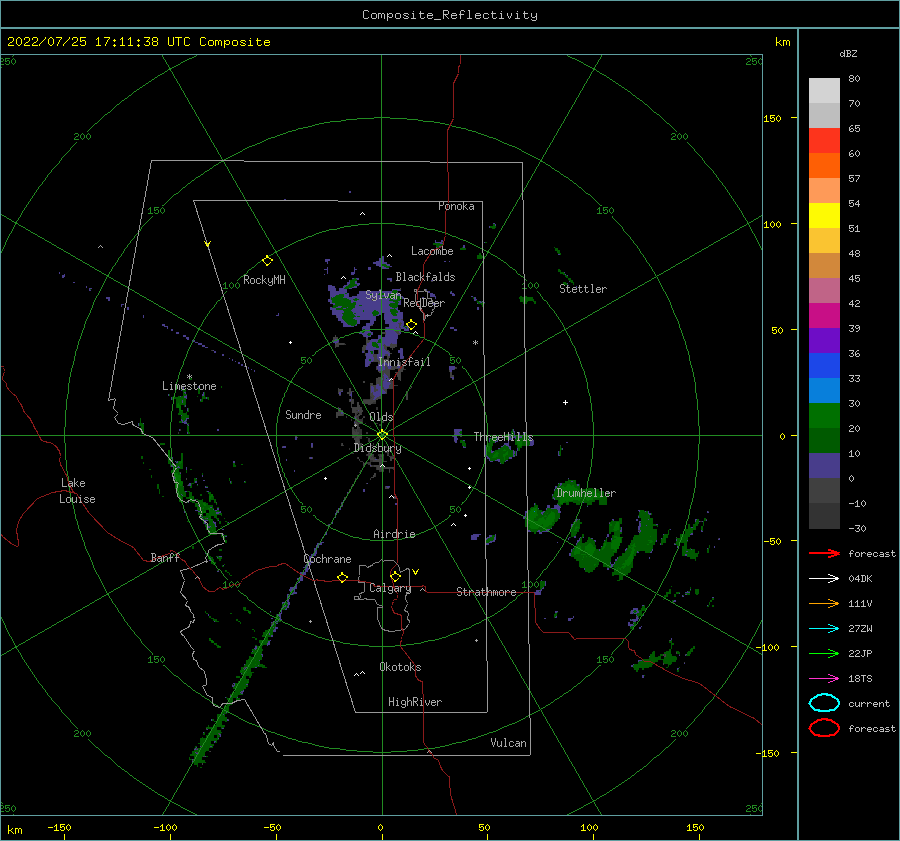
Task: Click the magenta 42-39 dBZ swatch
Action: (x=824, y=316)
